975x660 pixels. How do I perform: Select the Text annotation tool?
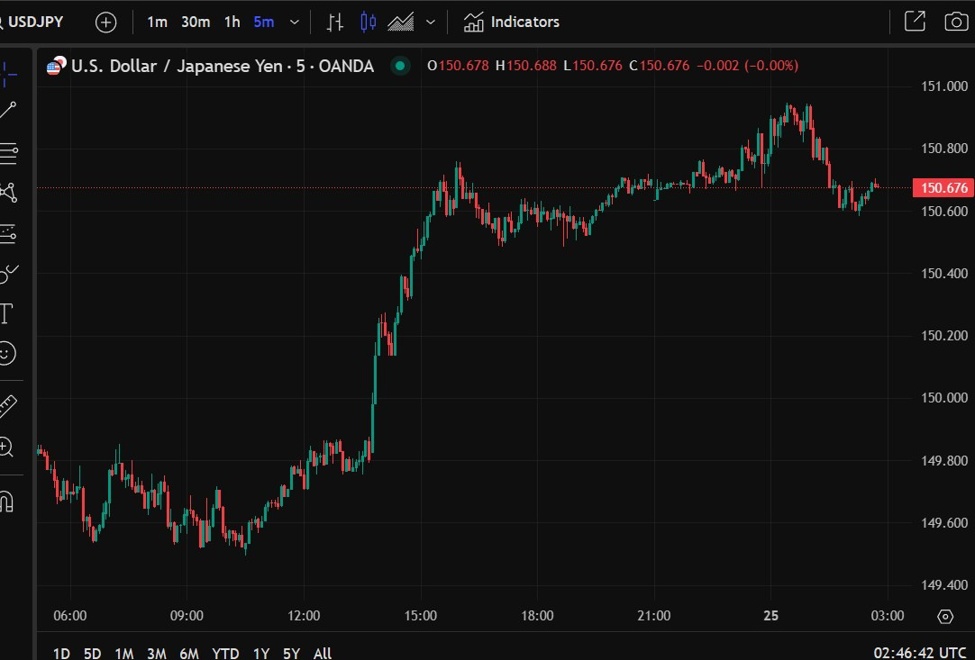click(x=6, y=314)
